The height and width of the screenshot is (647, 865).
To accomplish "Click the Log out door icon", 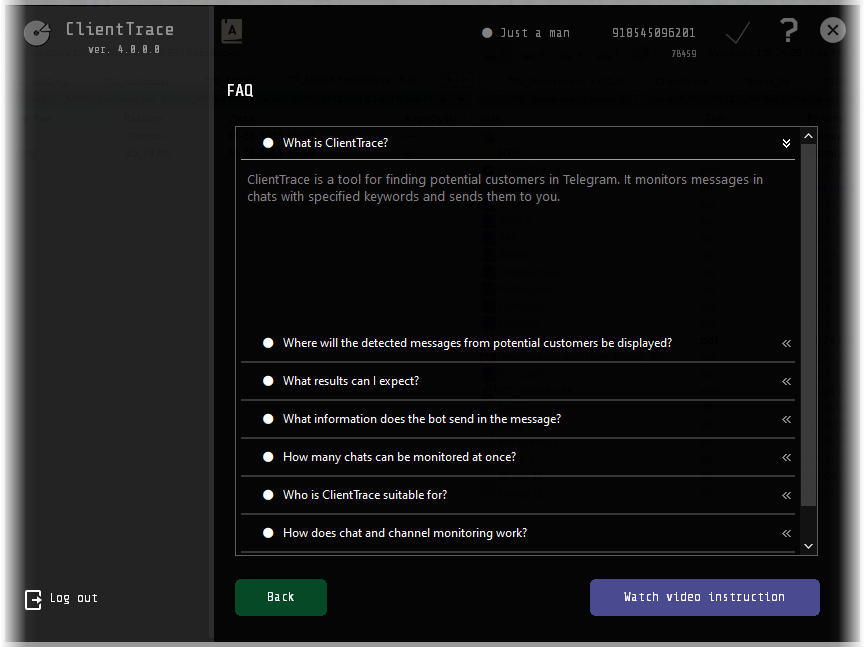I will 33,599.
